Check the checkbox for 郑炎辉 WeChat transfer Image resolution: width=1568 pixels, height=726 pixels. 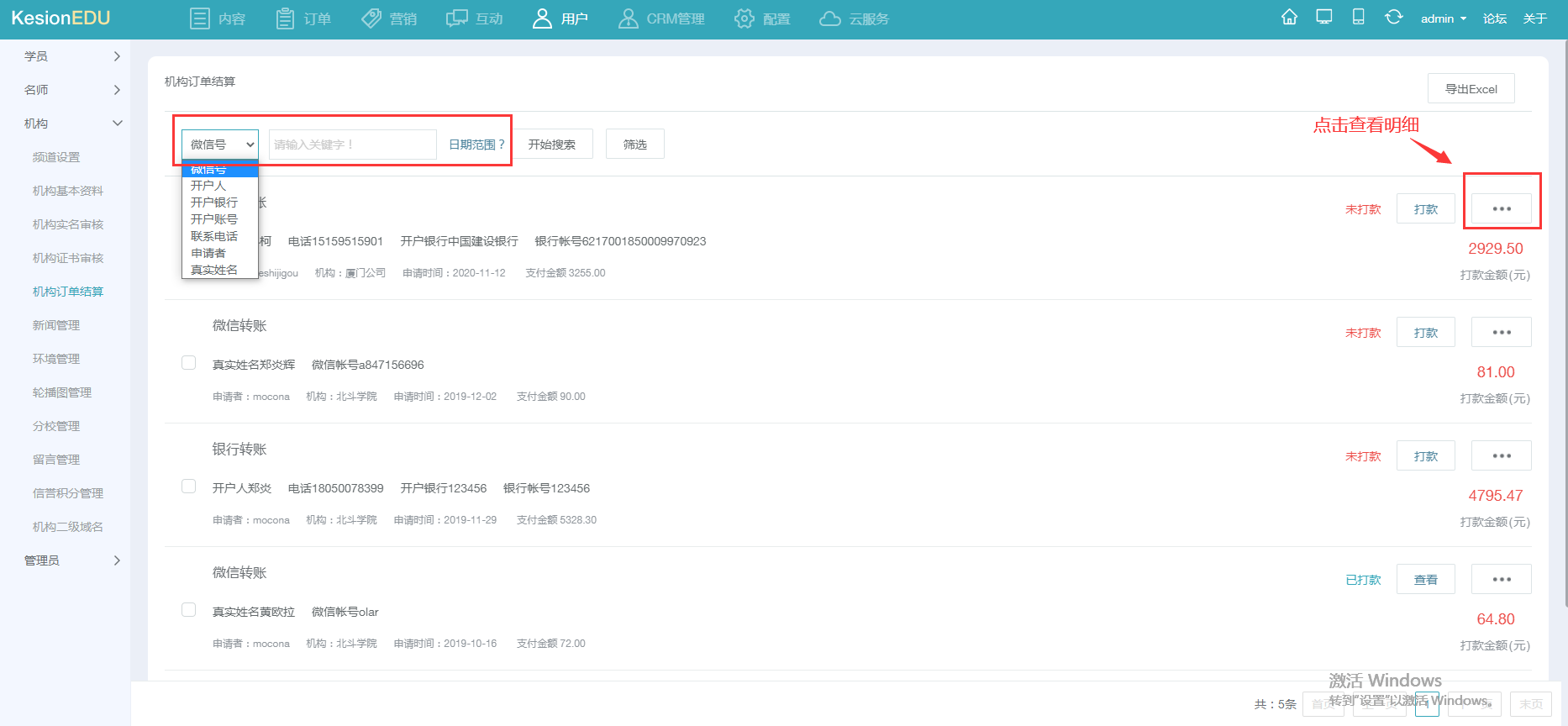[x=189, y=363]
